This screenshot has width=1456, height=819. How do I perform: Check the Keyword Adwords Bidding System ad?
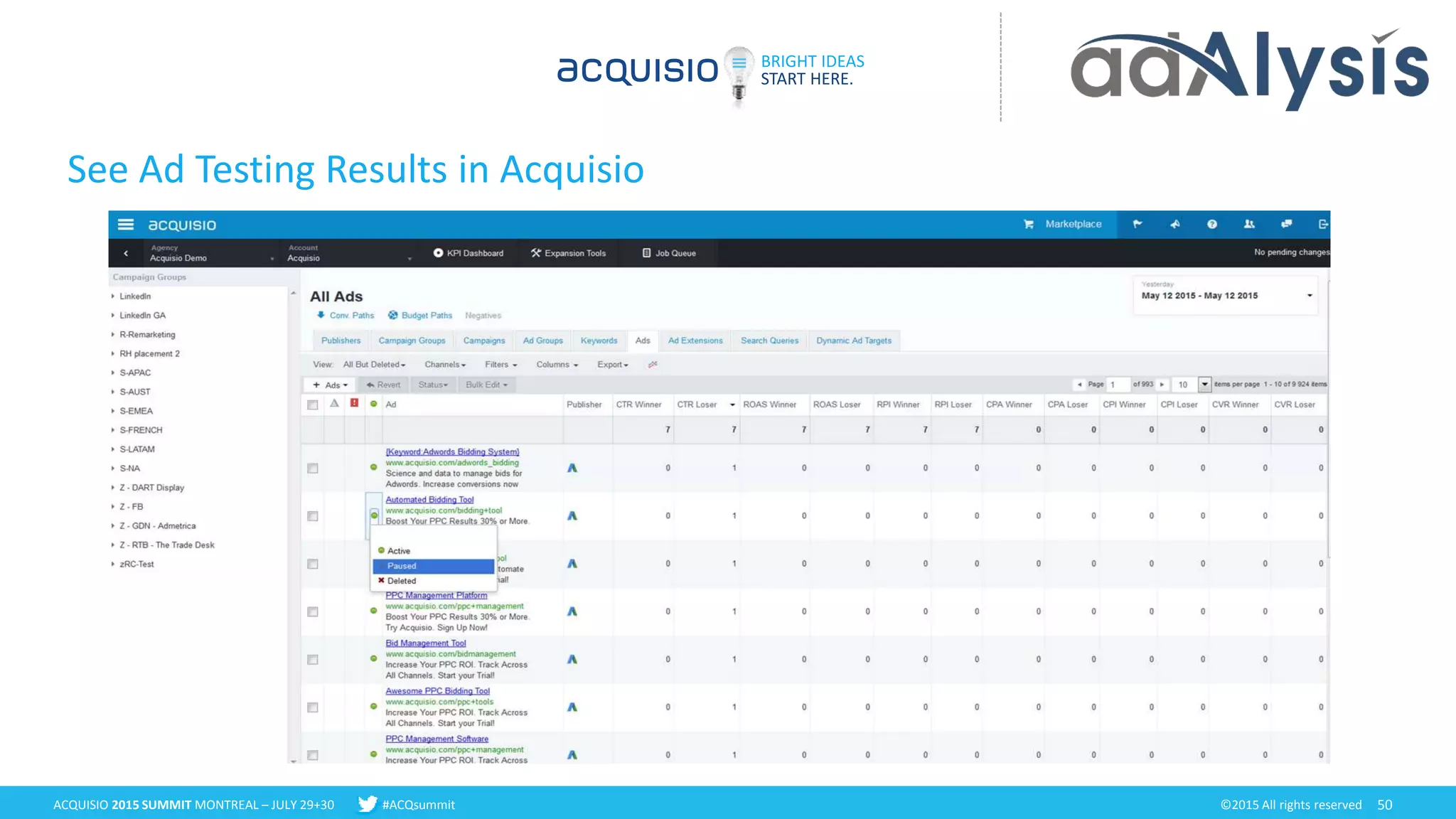(313, 469)
